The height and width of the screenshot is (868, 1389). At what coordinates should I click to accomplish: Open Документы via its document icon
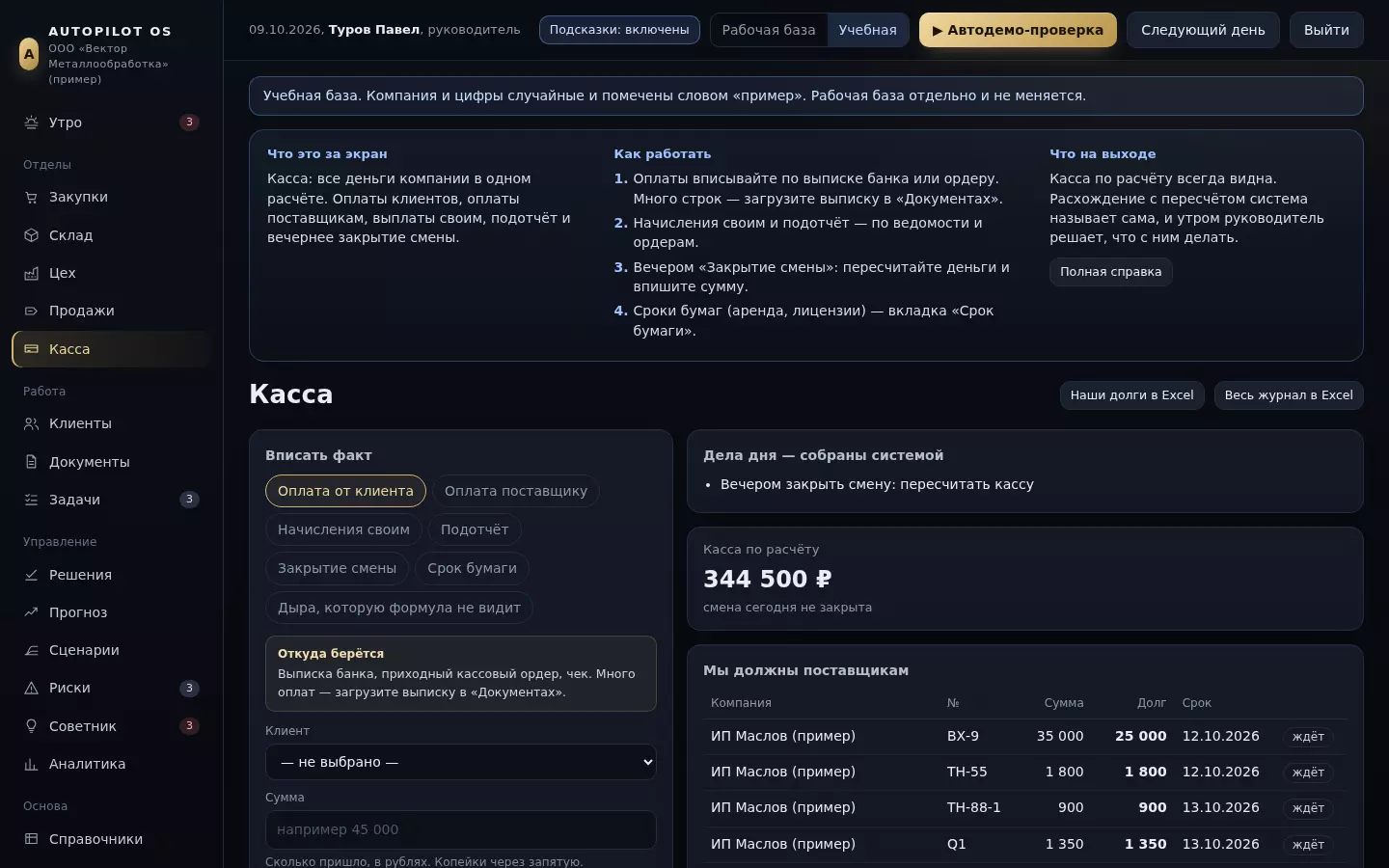31,462
